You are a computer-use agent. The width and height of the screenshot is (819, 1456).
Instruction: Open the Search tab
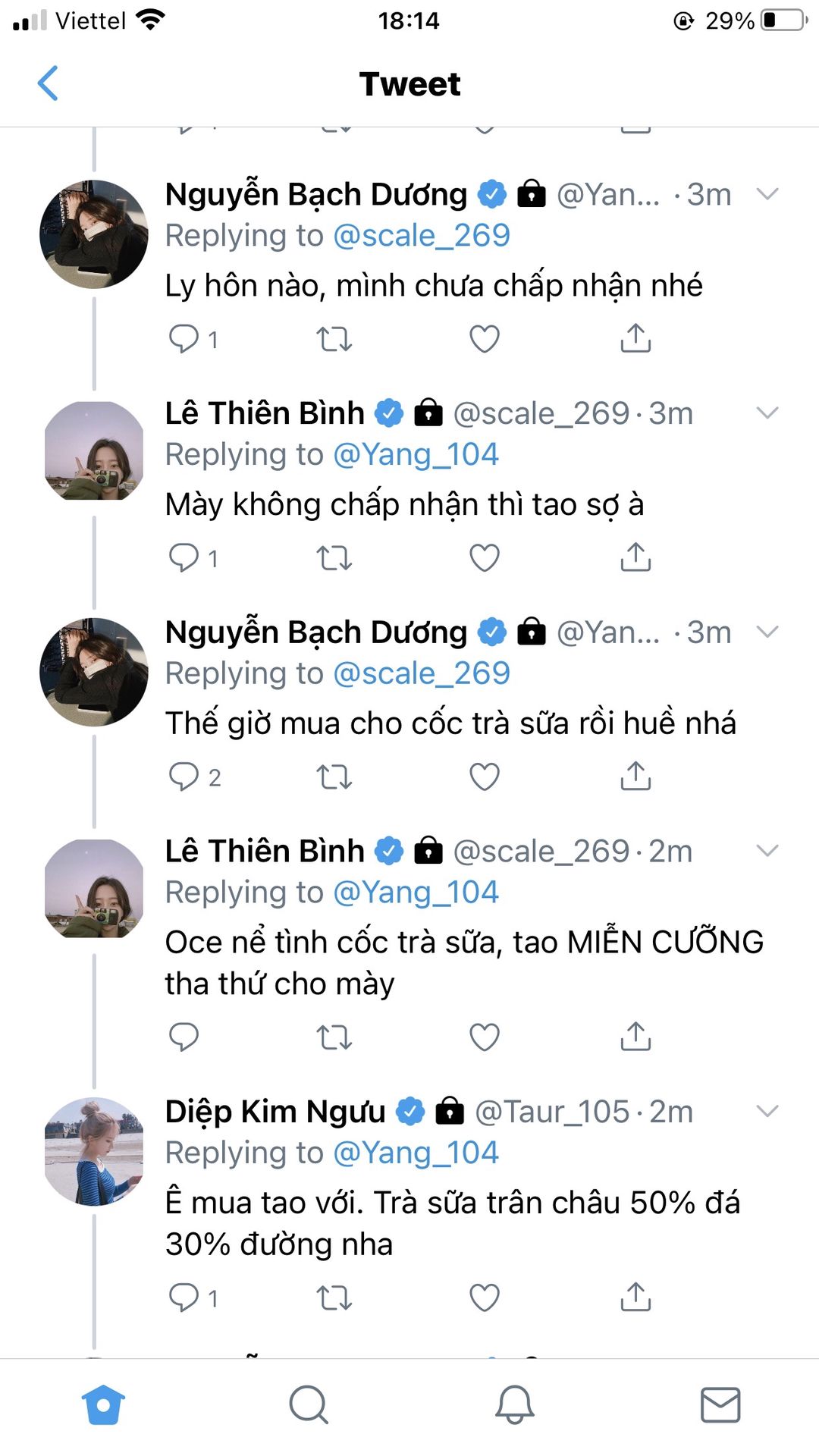(x=309, y=1404)
